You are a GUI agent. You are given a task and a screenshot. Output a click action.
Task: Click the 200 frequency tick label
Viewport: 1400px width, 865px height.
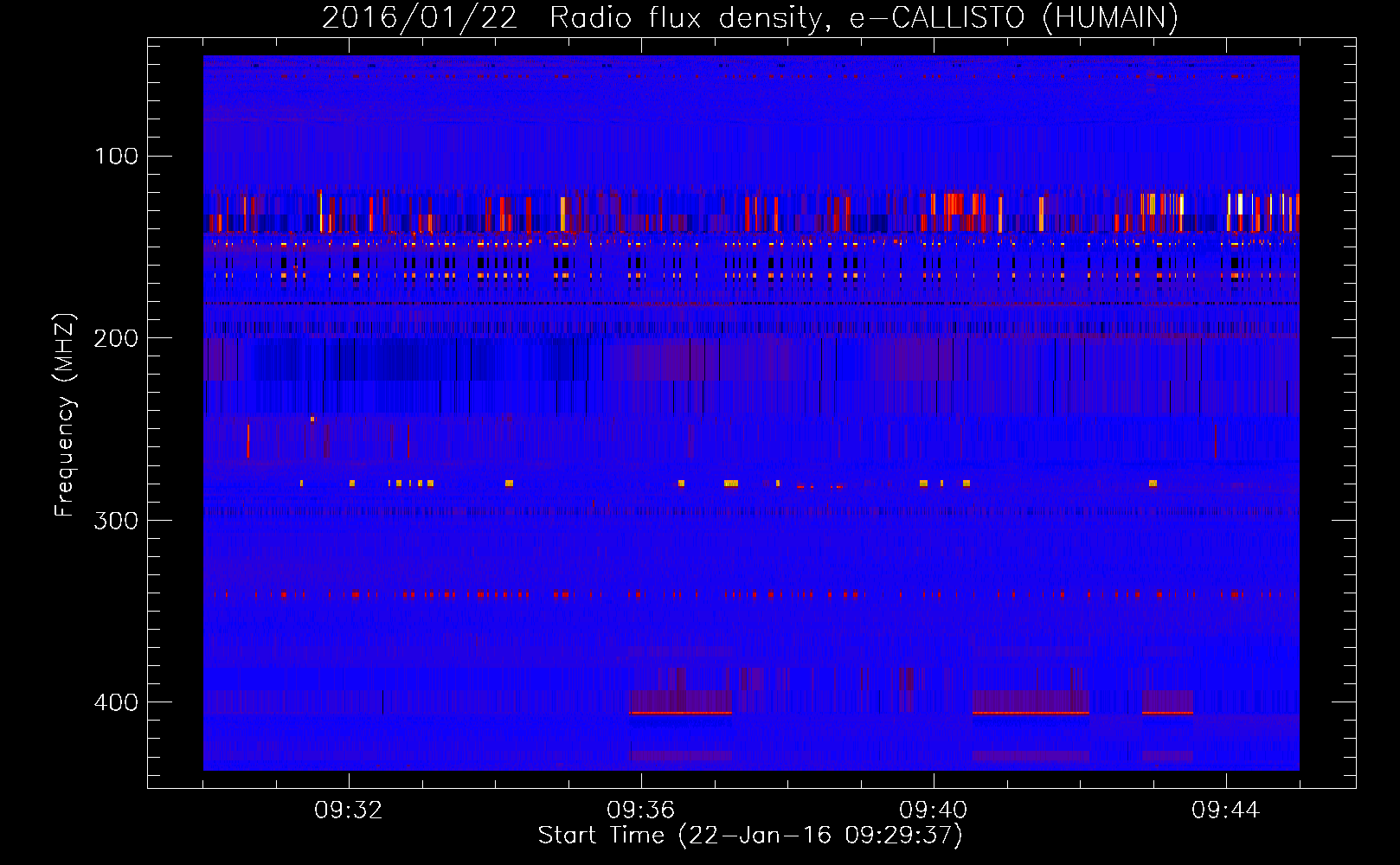pos(116,338)
